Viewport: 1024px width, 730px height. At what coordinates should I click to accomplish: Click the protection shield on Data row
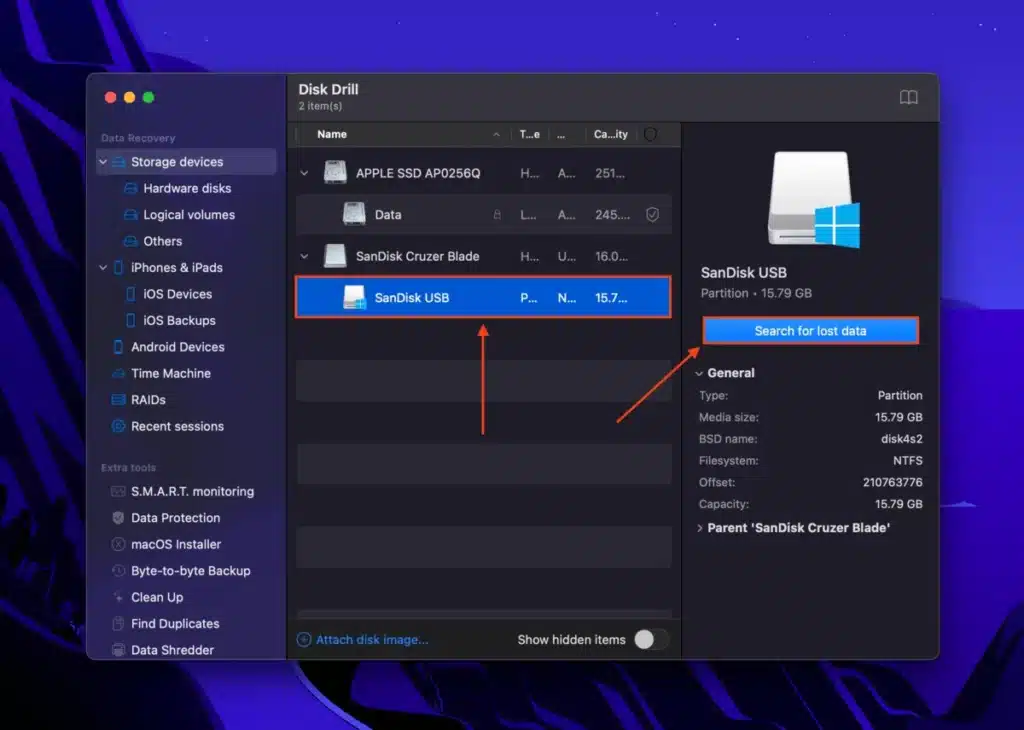point(652,214)
